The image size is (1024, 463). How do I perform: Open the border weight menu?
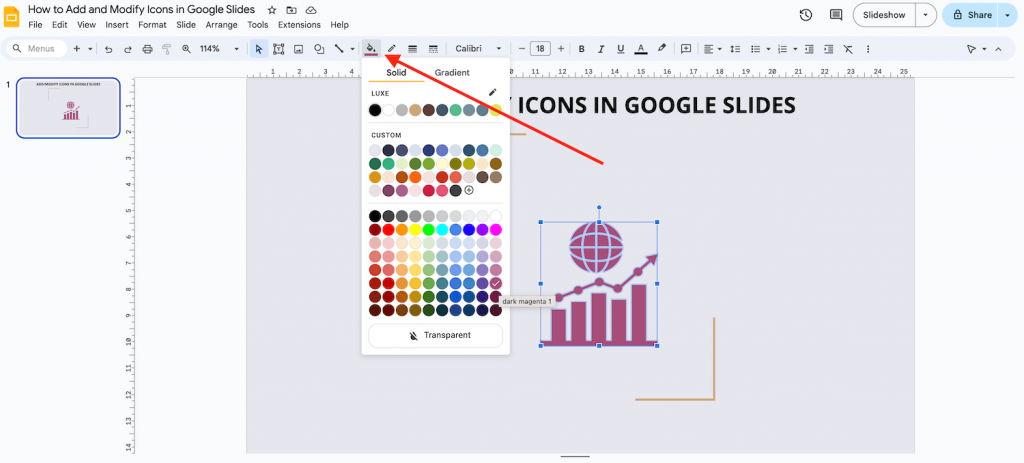(413, 48)
